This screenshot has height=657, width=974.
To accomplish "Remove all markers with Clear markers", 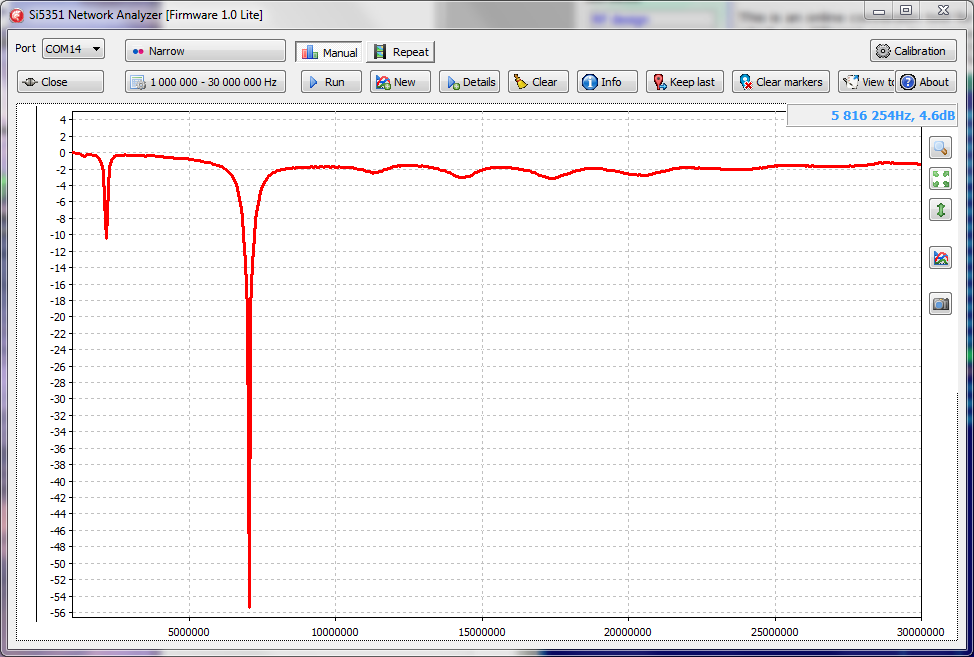I will coord(780,82).
